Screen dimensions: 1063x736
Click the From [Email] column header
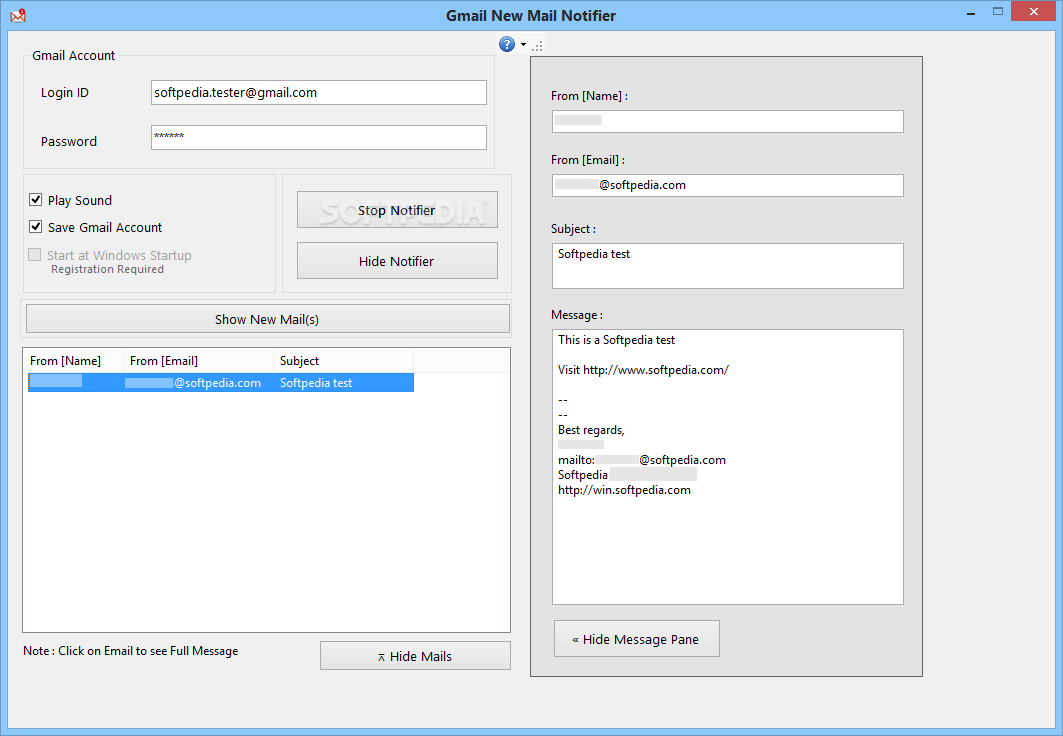[x=198, y=361]
